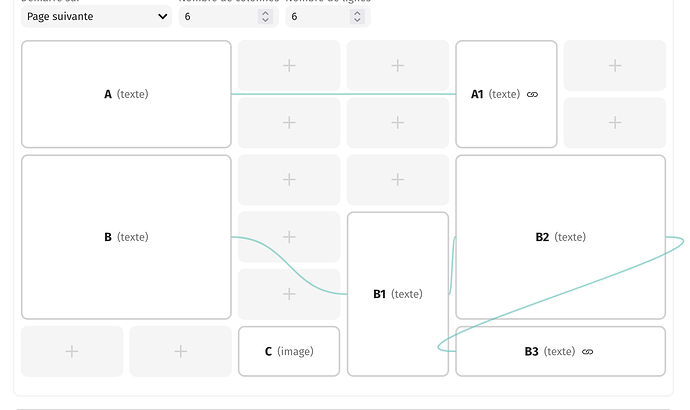Select the B2 text block

[560, 237]
